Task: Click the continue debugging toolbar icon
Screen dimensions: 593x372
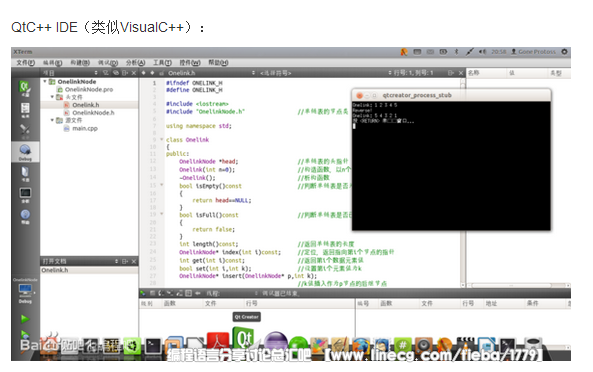Action: click(143, 293)
